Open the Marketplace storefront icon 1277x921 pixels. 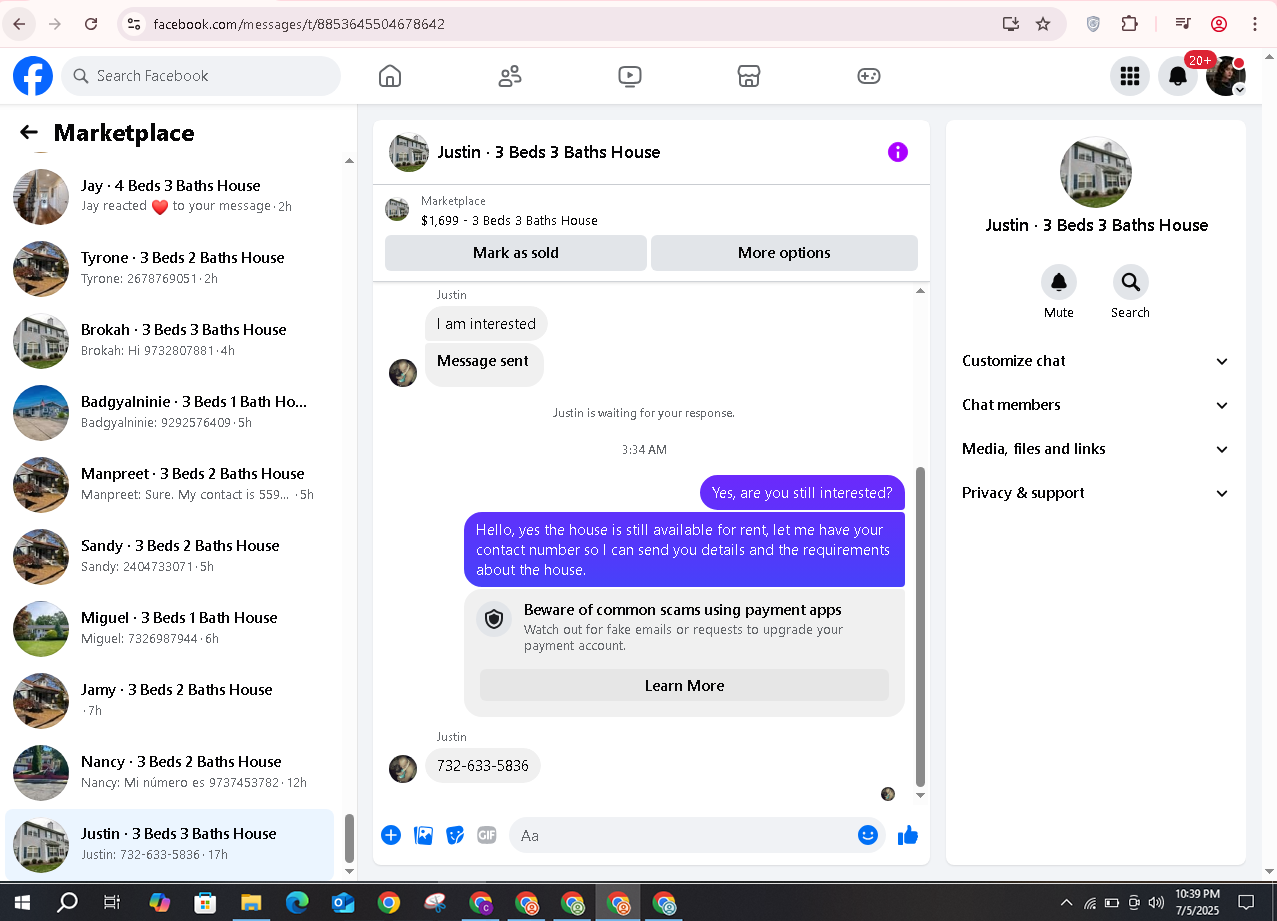click(x=749, y=76)
